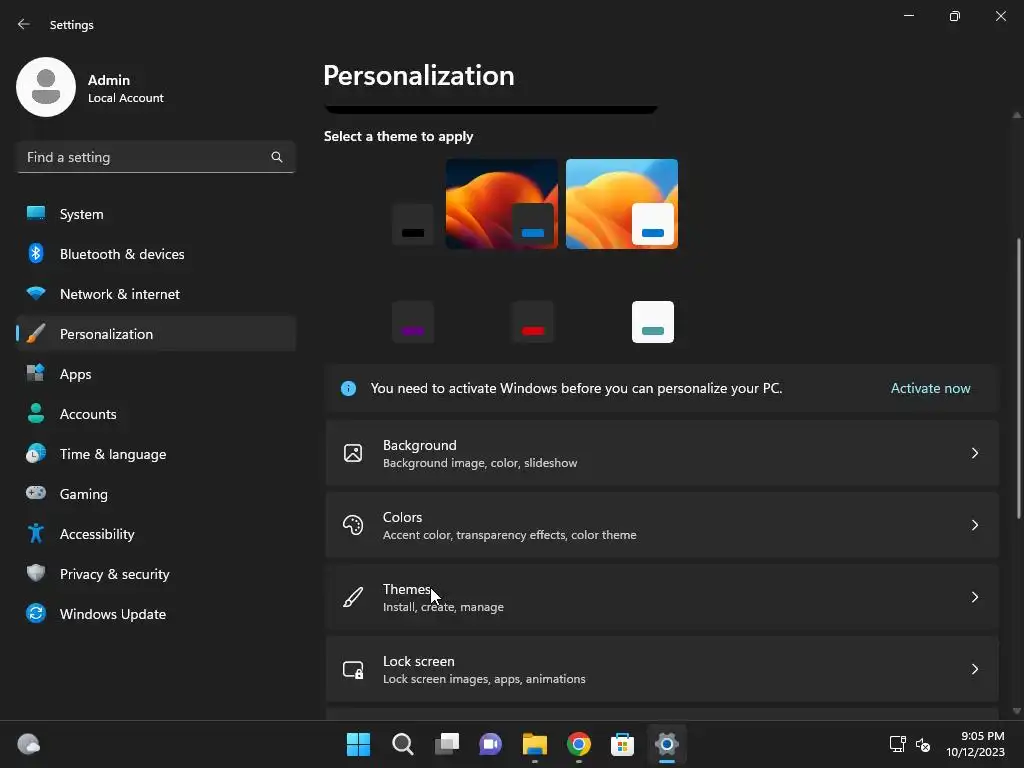
Task: Expand the Themes settings chevron
Action: coord(974,597)
